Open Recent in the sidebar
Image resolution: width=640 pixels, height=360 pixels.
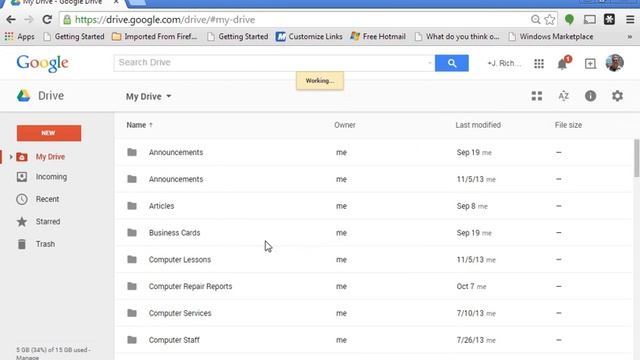tap(47, 199)
